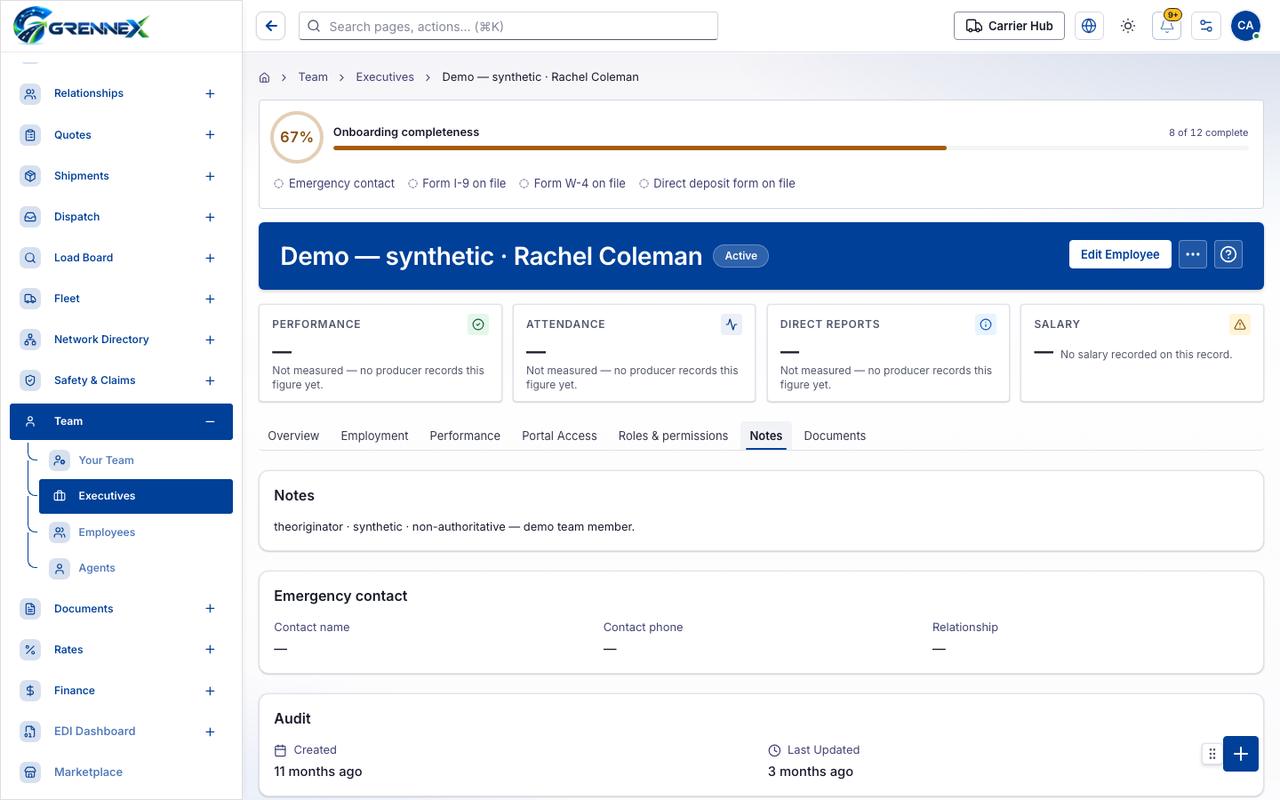Click the Direct Reports info icon
The width and height of the screenshot is (1280, 800).
tap(986, 324)
